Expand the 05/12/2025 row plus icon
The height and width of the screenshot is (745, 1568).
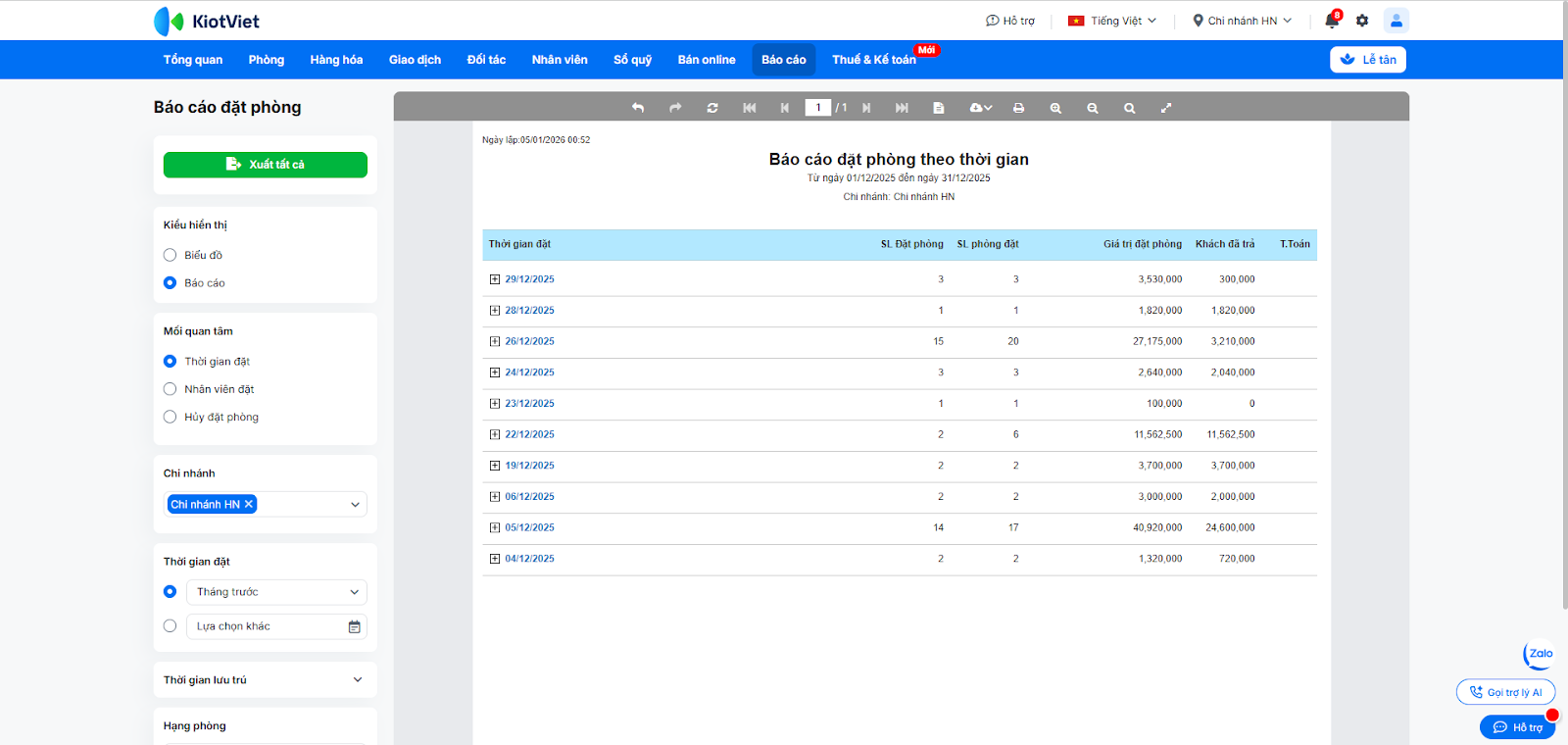(495, 527)
